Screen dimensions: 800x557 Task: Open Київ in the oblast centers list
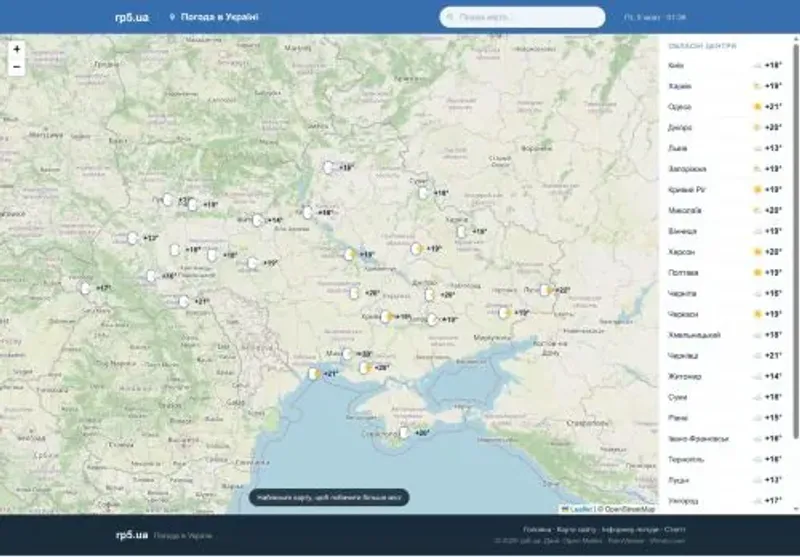pyautogui.click(x=724, y=65)
